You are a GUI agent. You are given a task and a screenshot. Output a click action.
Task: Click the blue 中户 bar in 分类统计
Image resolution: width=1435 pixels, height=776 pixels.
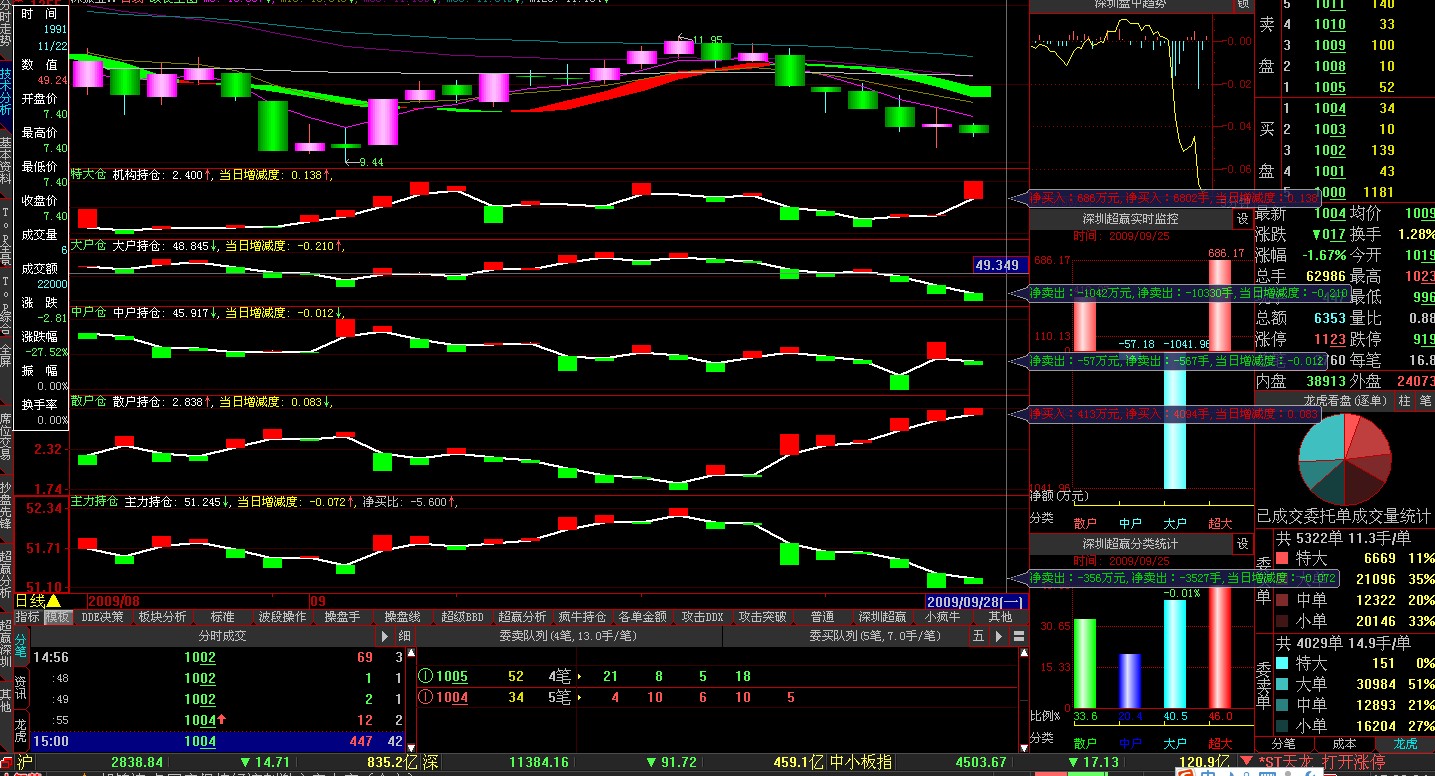[1130, 681]
